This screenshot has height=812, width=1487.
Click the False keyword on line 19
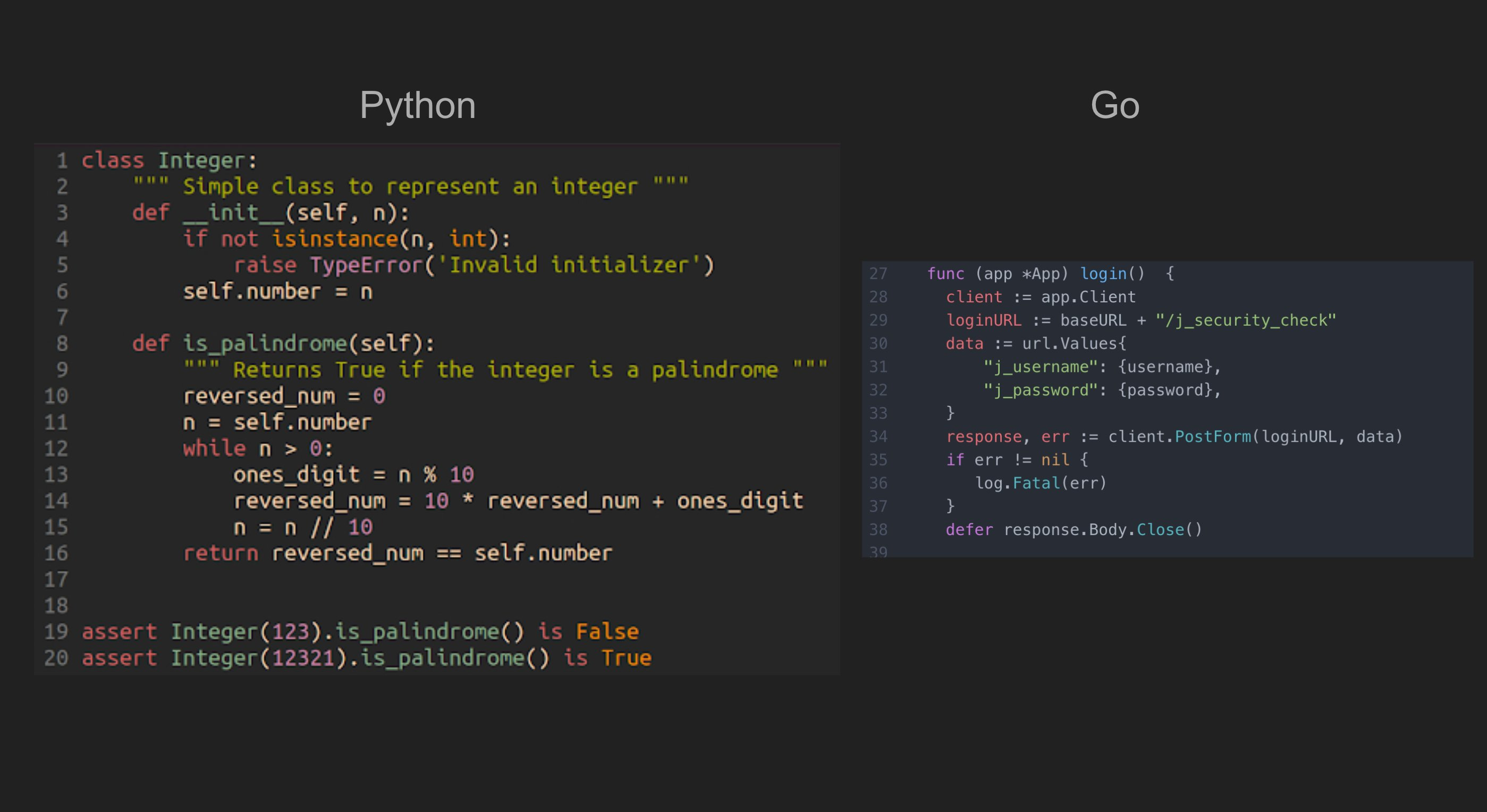[607, 632]
